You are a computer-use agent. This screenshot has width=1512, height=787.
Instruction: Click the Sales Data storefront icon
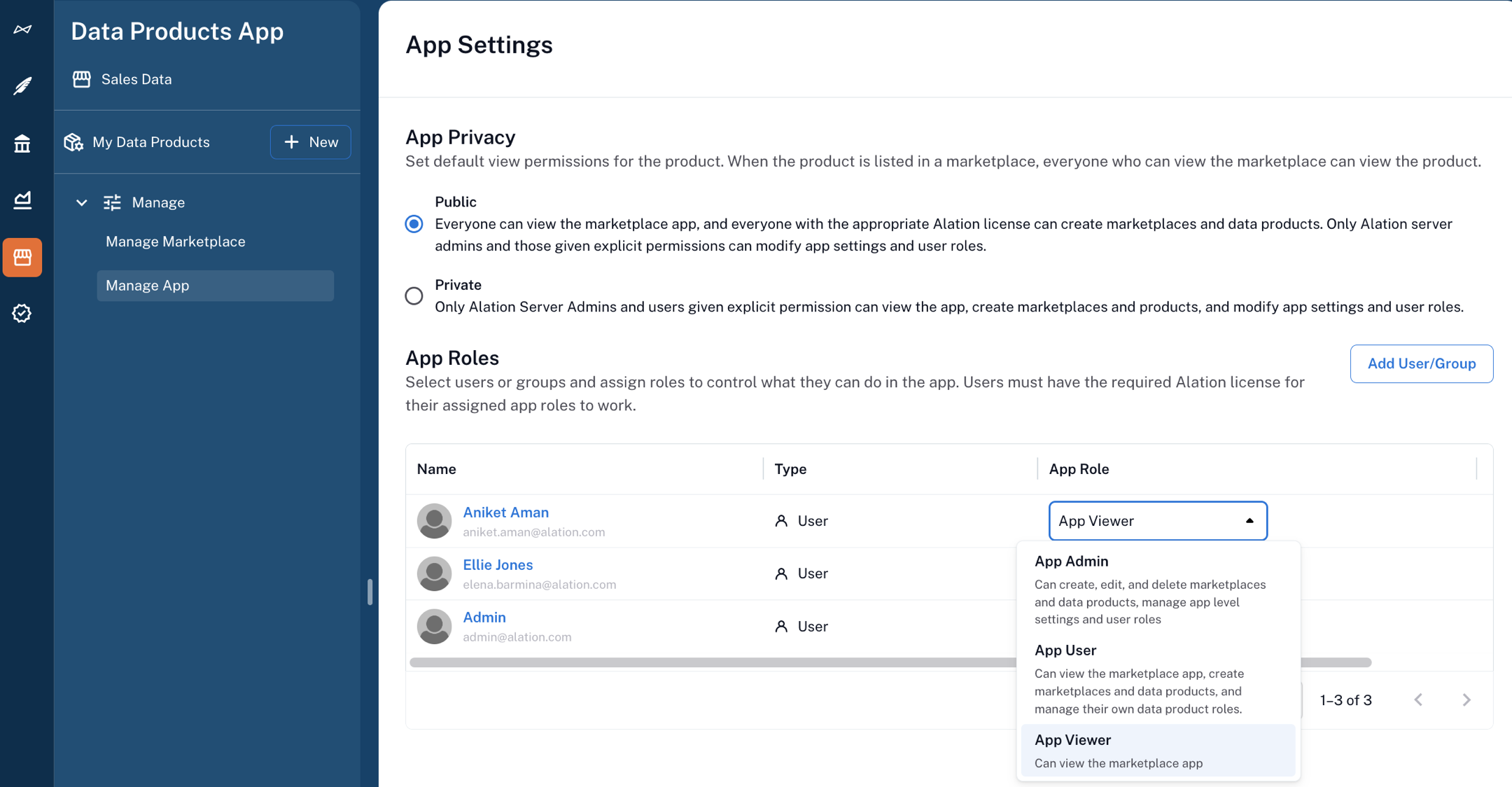point(82,79)
